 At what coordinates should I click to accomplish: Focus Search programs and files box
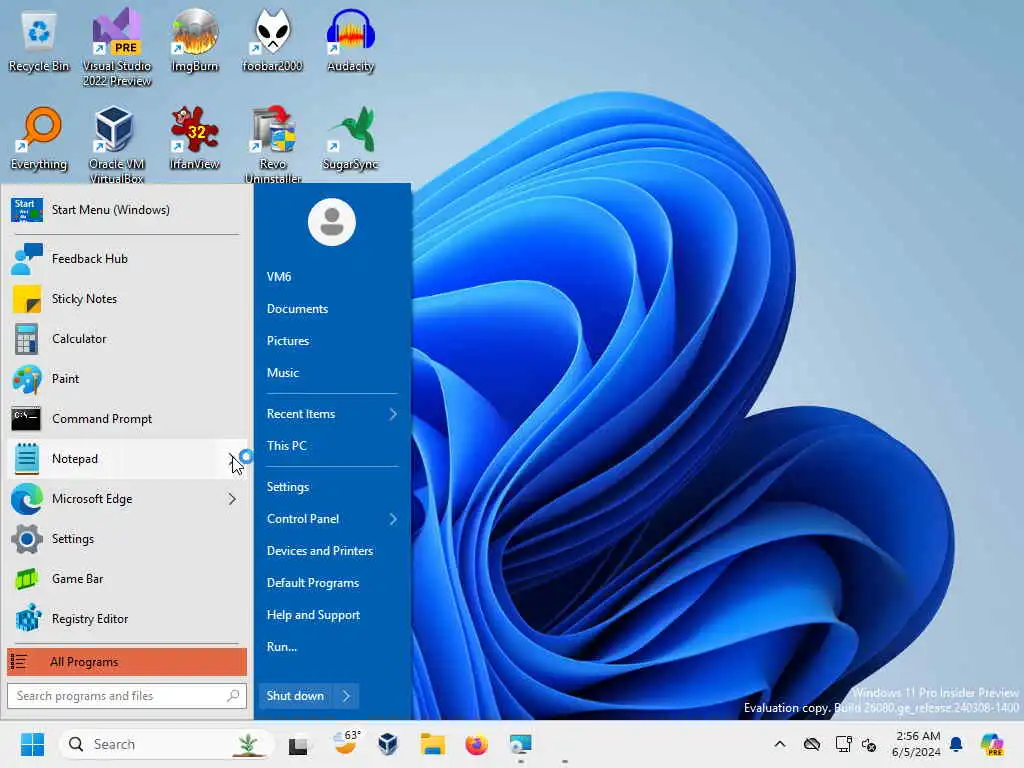coord(127,696)
